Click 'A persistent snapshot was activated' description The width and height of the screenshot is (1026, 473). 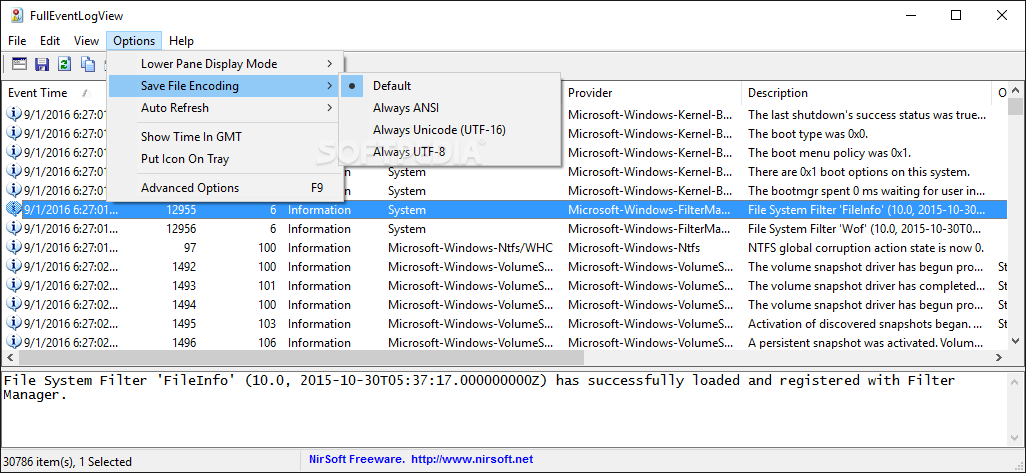865,343
